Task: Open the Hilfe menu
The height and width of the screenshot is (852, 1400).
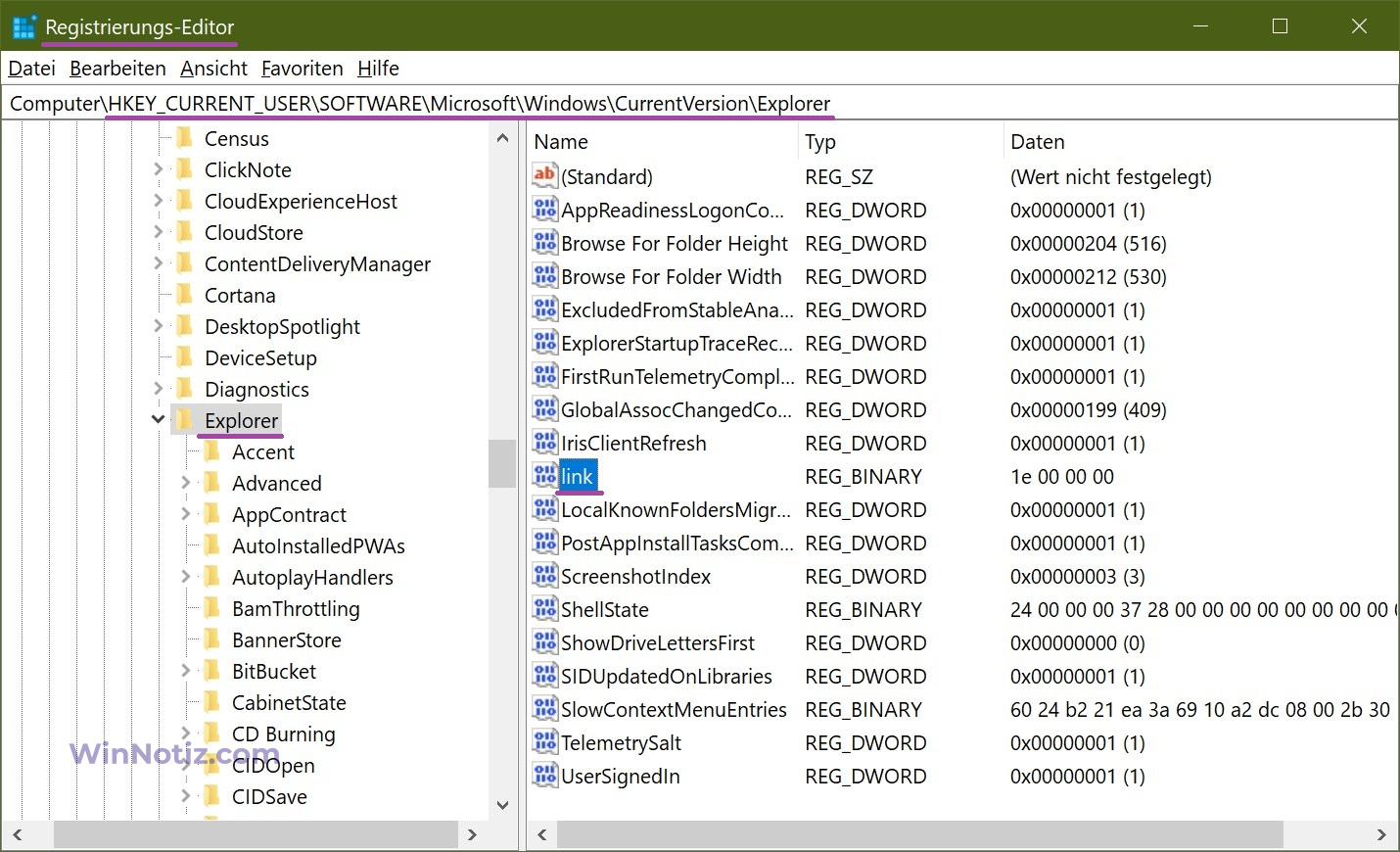Action: click(378, 68)
